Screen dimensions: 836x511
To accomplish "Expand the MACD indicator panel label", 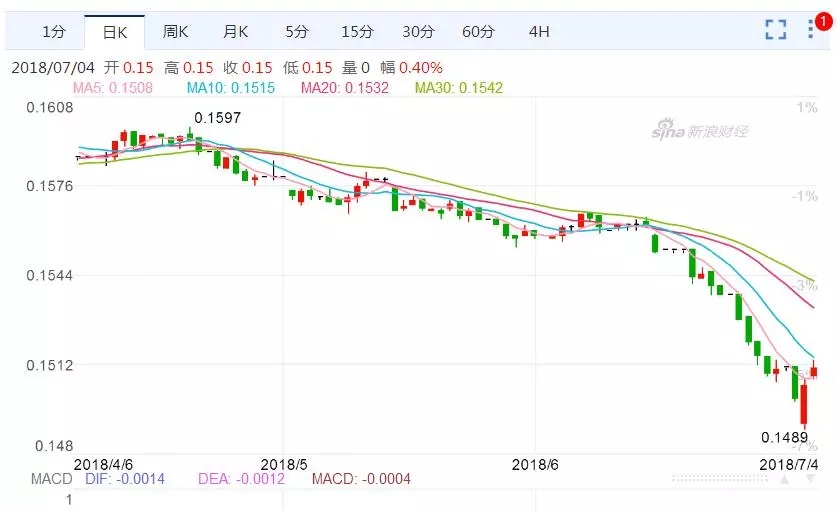I will pyautogui.click(x=51, y=479).
